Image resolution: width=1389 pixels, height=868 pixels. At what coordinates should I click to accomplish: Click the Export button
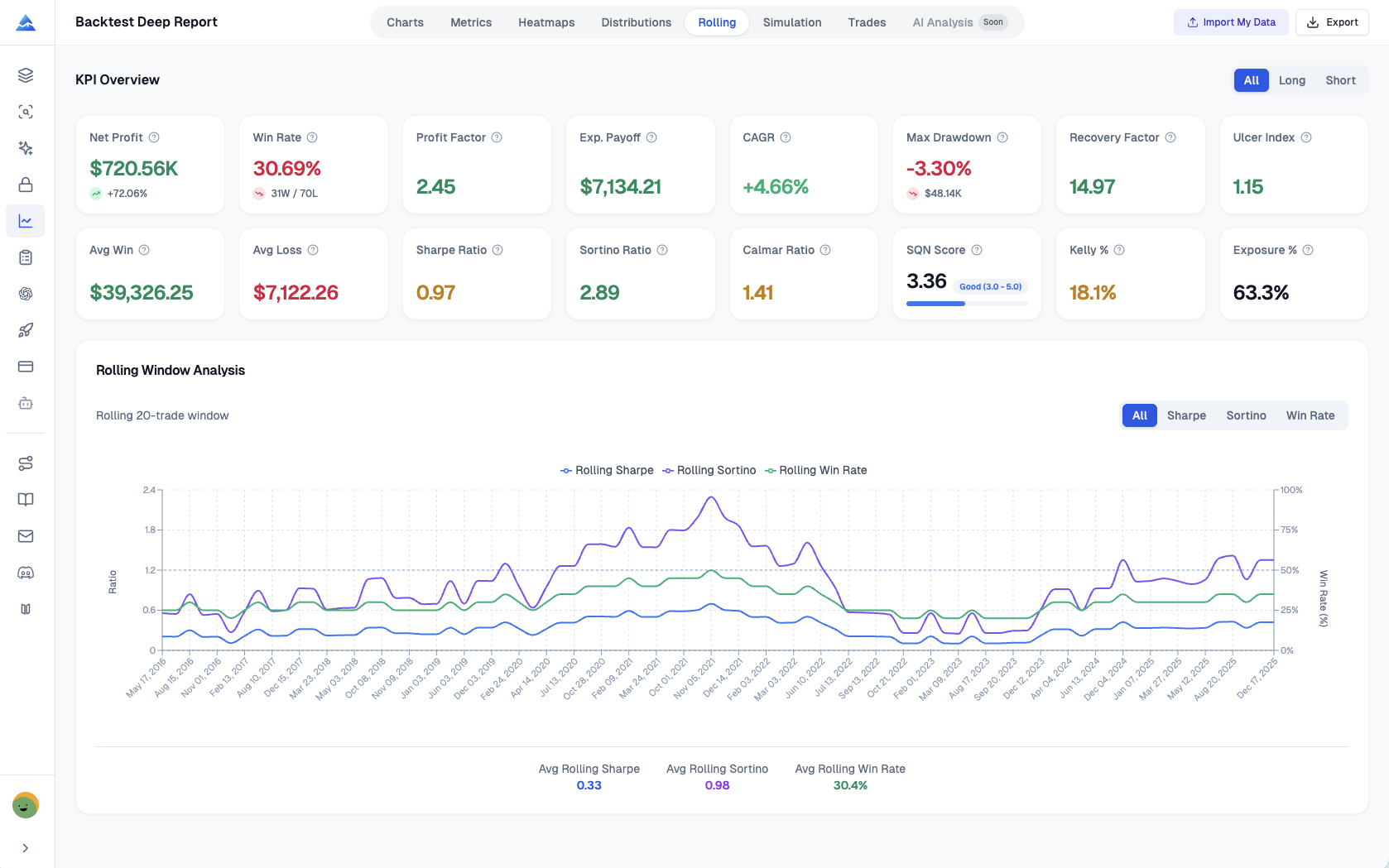(x=1332, y=22)
